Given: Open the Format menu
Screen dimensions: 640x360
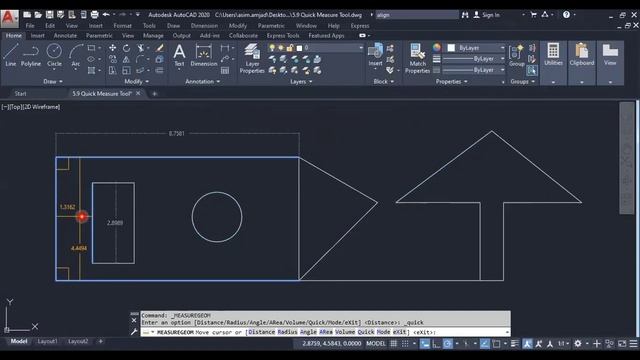Looking at the screenshot, I should tap(122, 25).
